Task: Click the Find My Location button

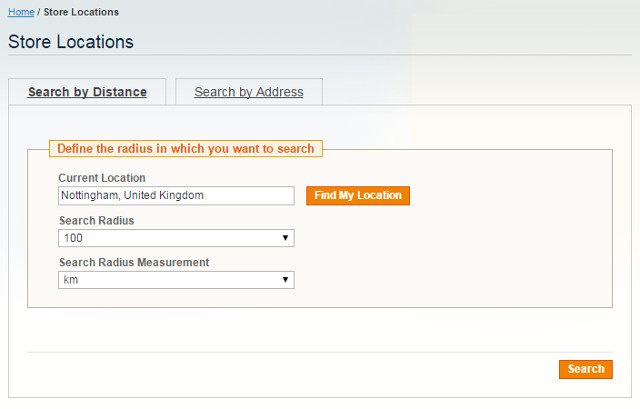Action: (x=358, y=196)
